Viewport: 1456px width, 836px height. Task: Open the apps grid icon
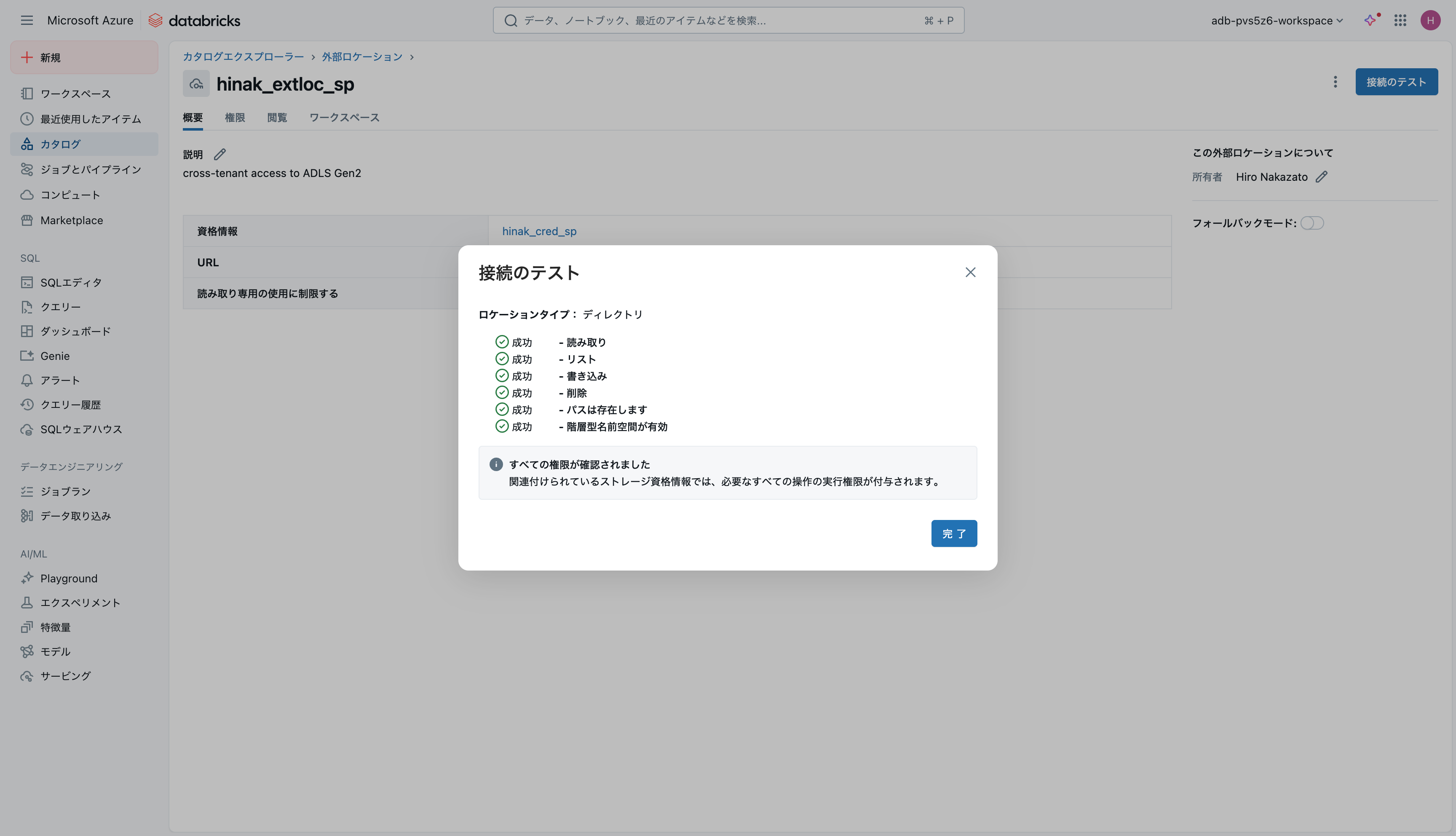[x=1400, y=21]
